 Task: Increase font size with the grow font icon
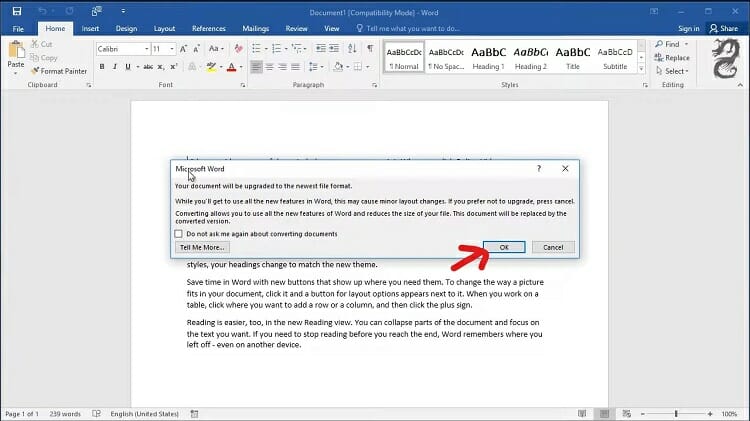(183, 49)
